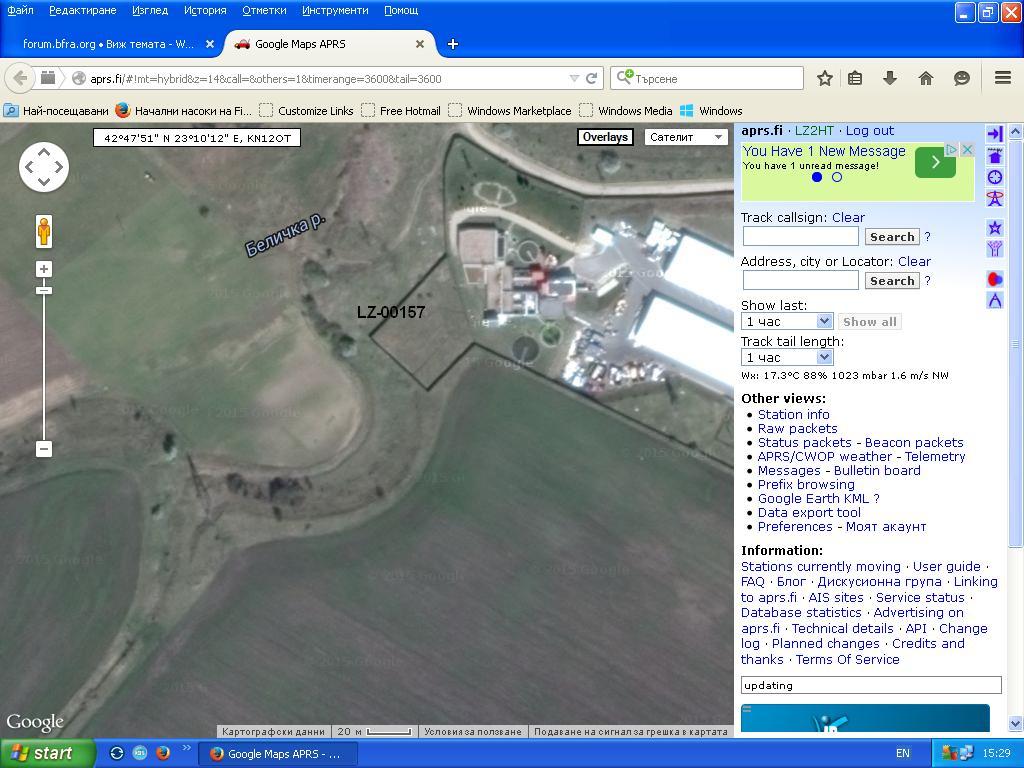Switch to the forum.bfra.org tab
Image resolution: width=1024 pixels, height=768 pixels.
click(108, 44)
